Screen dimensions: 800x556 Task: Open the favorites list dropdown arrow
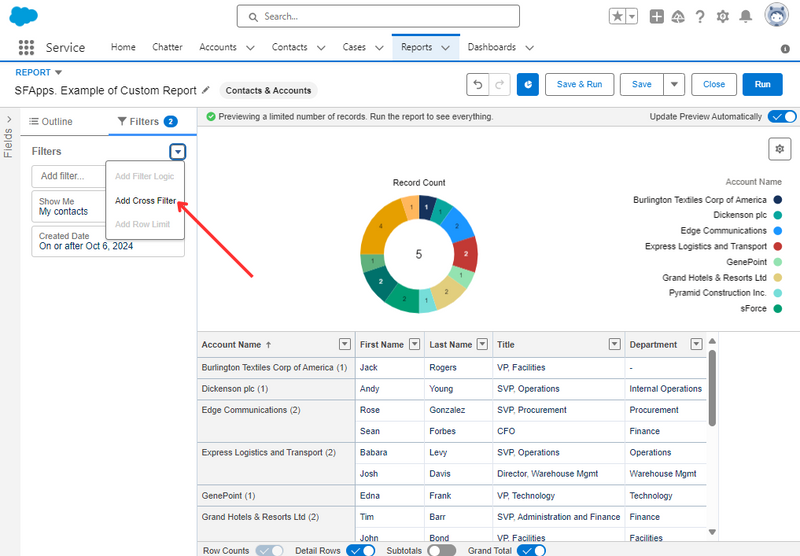click(x=632, y=16)
